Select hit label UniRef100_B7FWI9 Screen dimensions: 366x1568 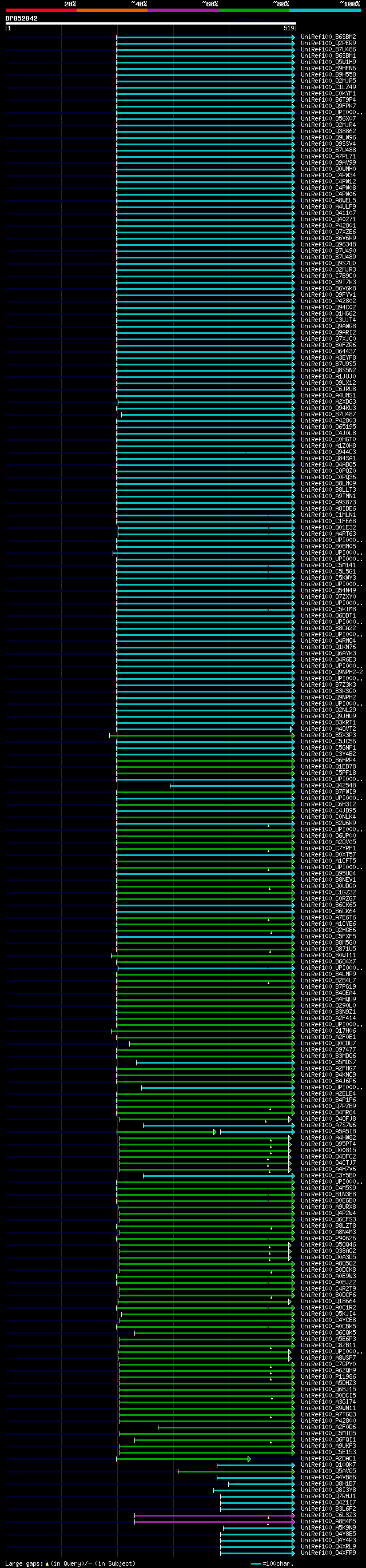(x=328, y=792)
